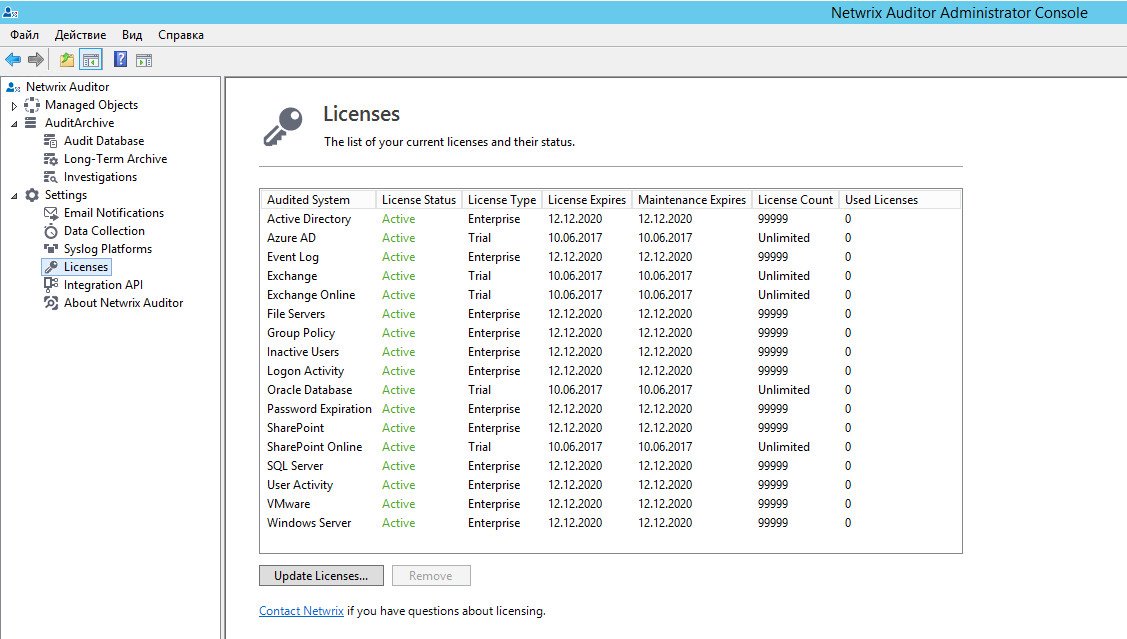This screenshot has height=639, width=1127.
Task: Click the Forward arrow toolbar icon
Action: click(x=36, y=60)
